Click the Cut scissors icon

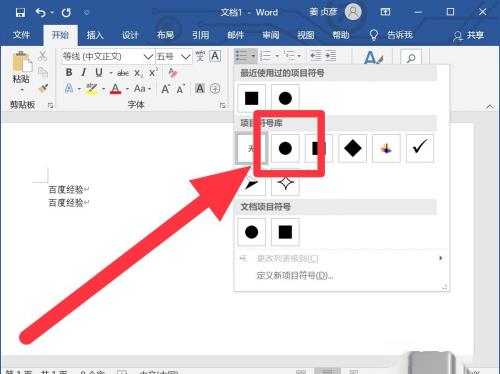click(42, 56)
